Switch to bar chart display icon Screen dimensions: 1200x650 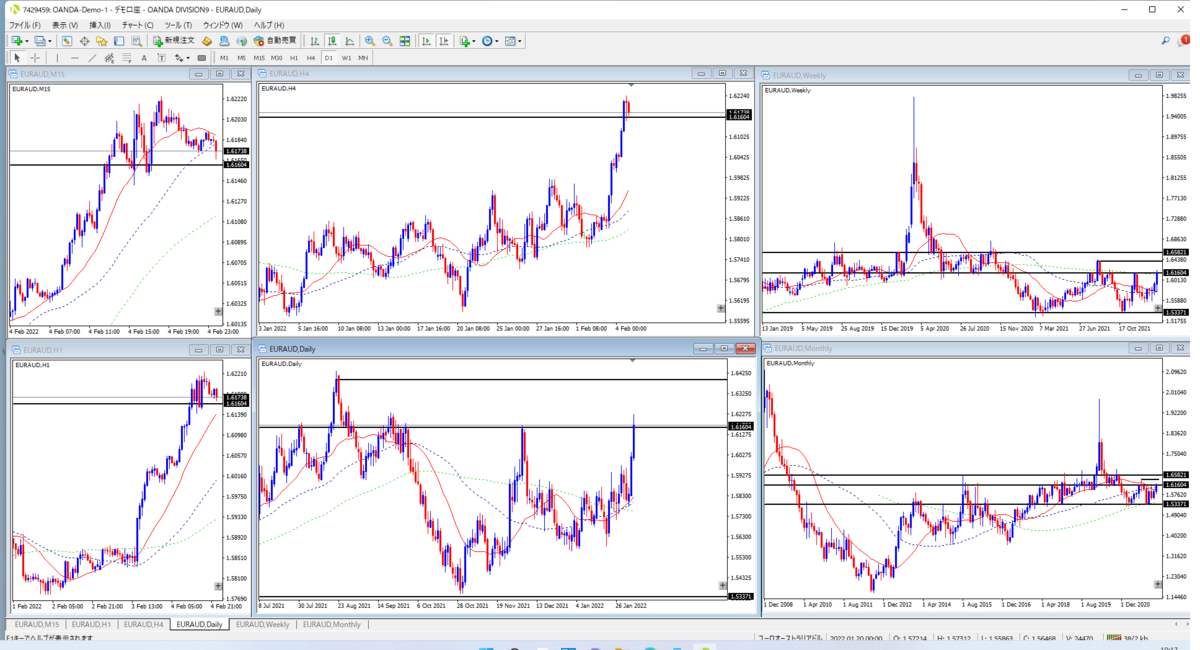[315, 41]
